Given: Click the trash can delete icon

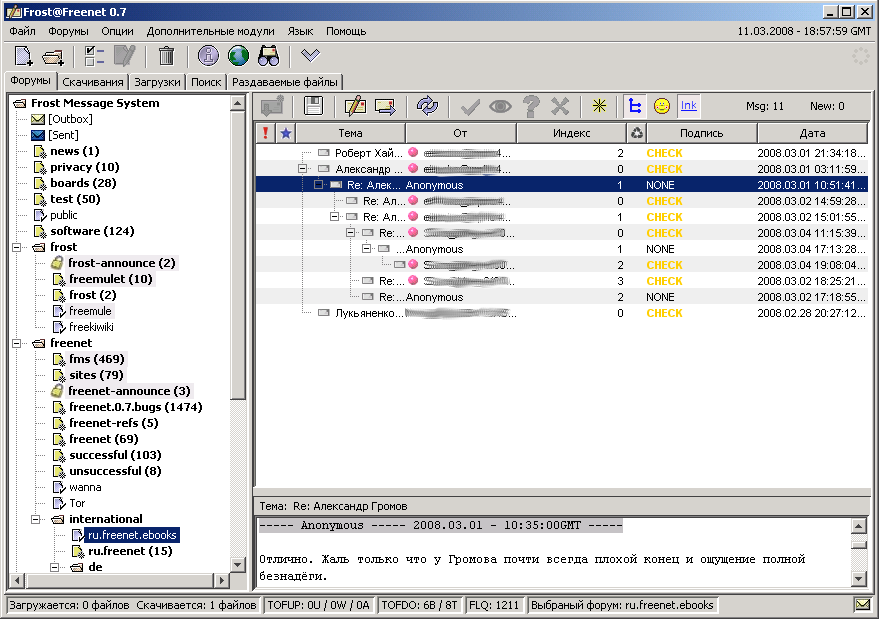Looking at the screenshot, I should coord(166,56).
